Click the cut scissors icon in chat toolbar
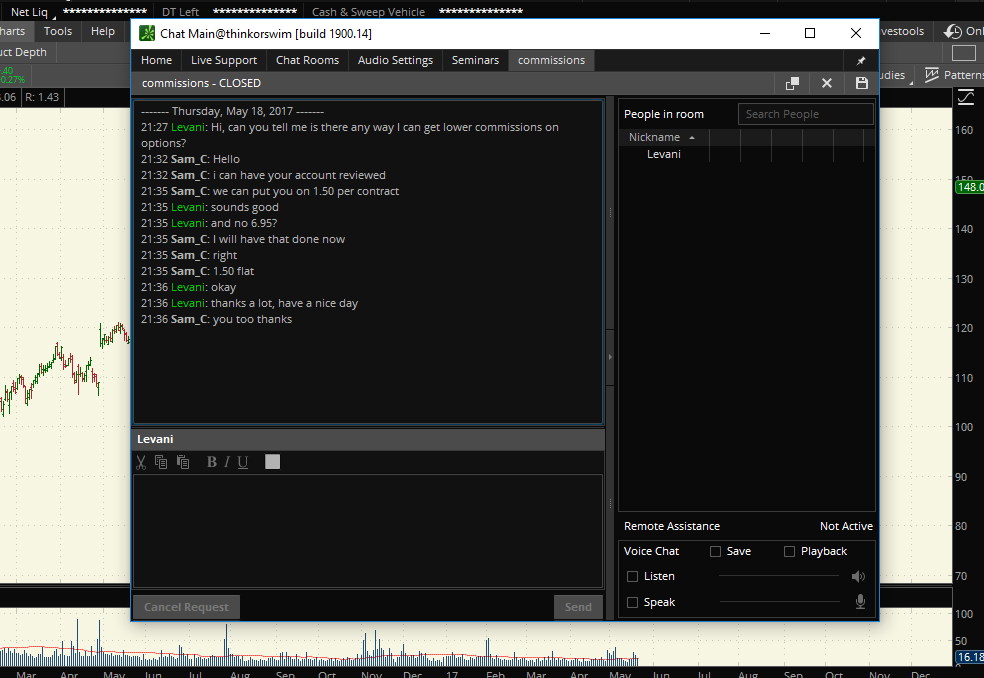The height and width of the screenshot is (678, 984). coord(141,462)
